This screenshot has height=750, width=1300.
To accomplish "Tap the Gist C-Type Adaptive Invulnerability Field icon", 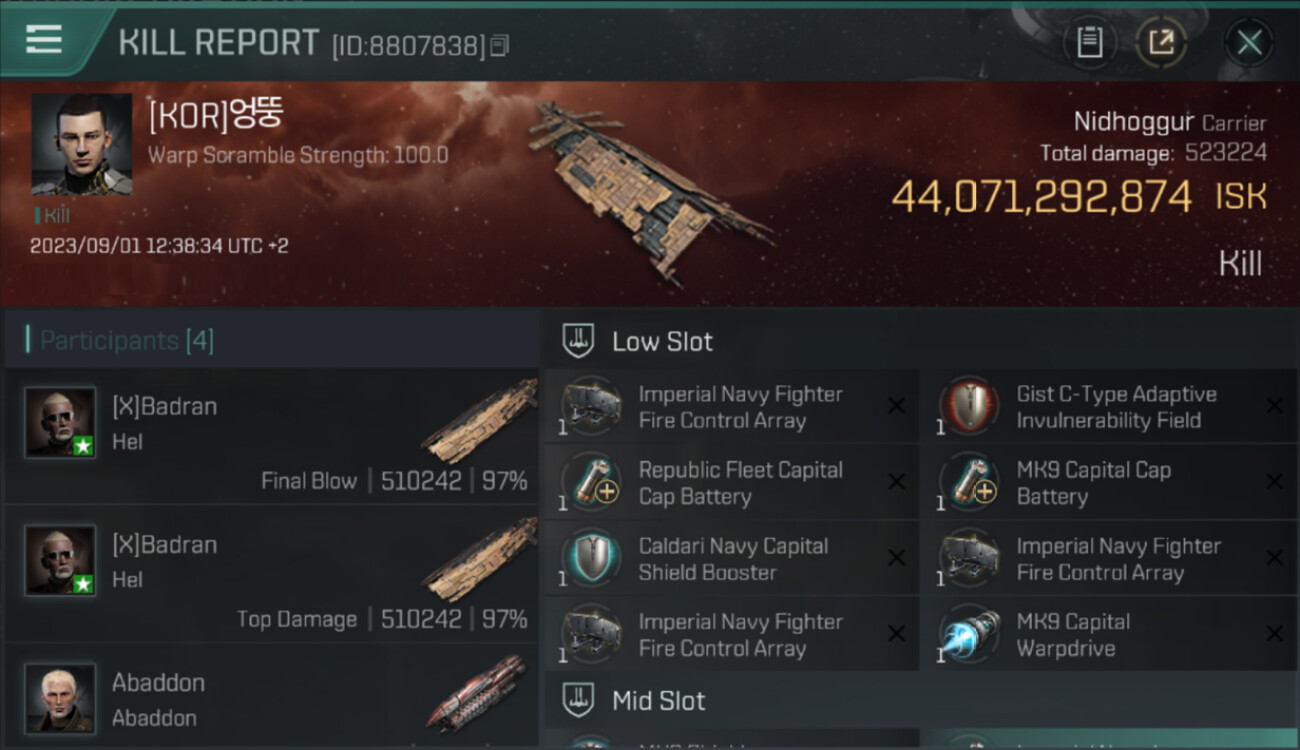I will [969, 407].
